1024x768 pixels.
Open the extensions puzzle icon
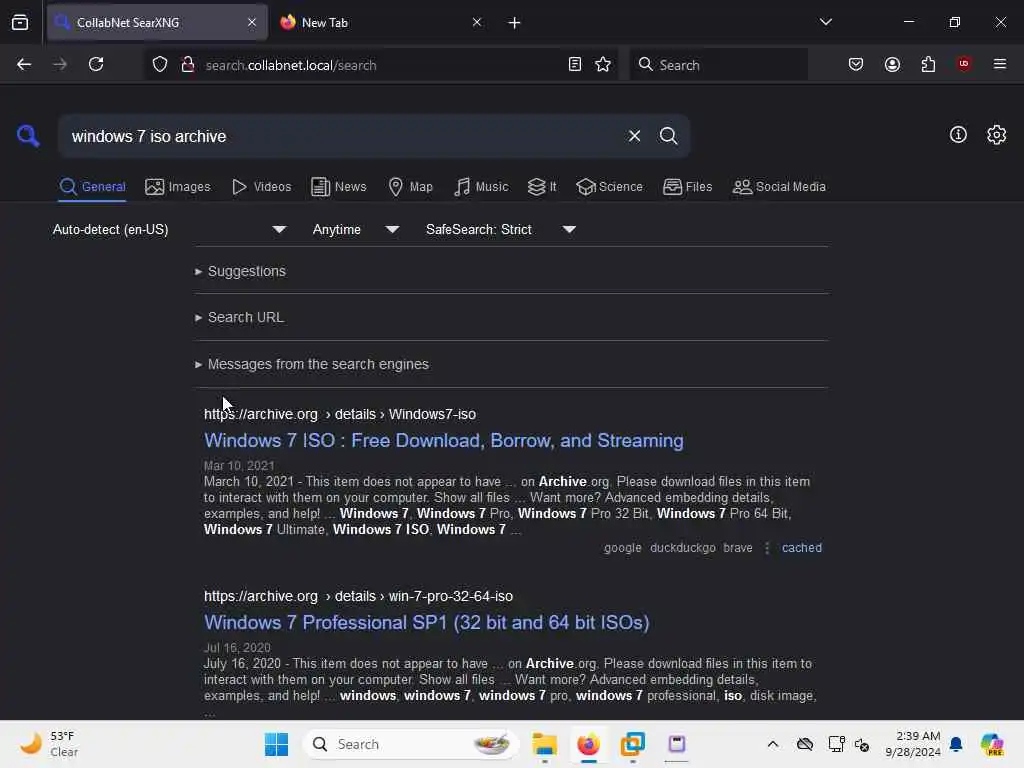point(928,65)
